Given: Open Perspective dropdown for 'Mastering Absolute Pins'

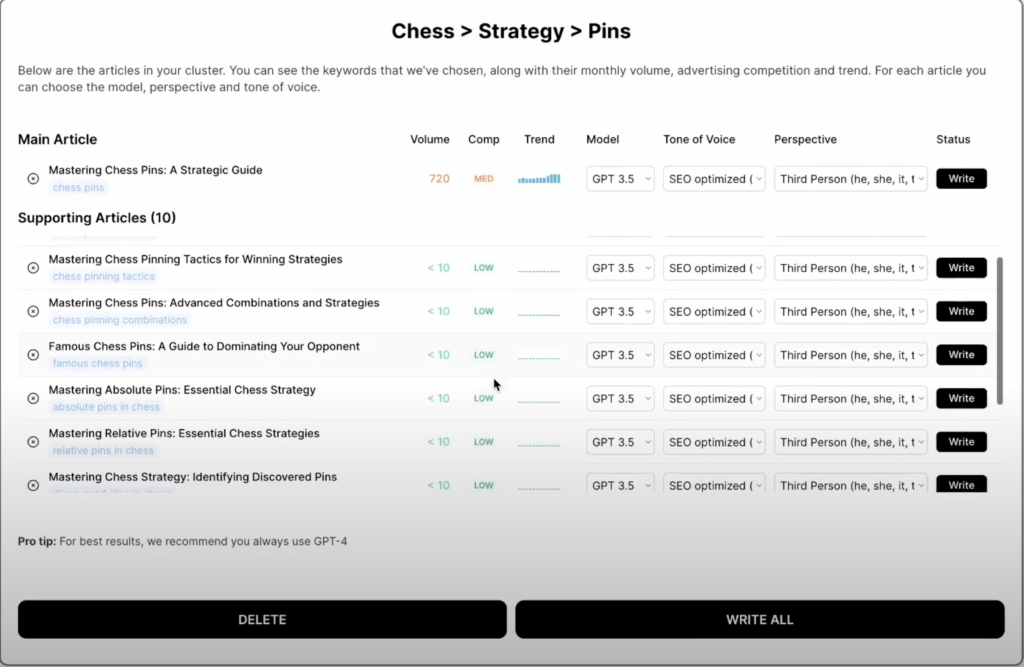Looking at the screenshot, I should coord(851,398).
